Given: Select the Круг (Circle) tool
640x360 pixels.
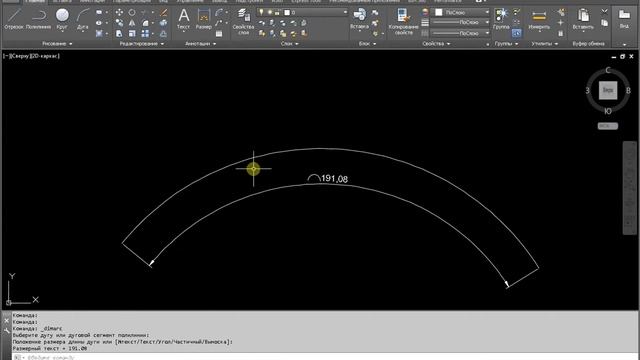Looking at the screenshot, I should [62, 20].
